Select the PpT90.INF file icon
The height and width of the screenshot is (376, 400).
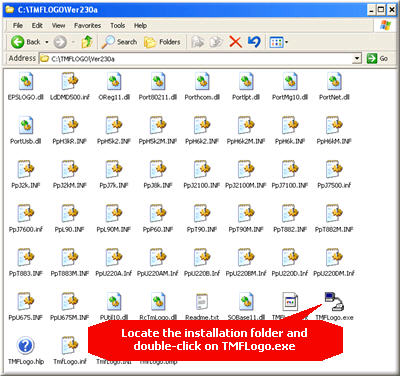202,213
